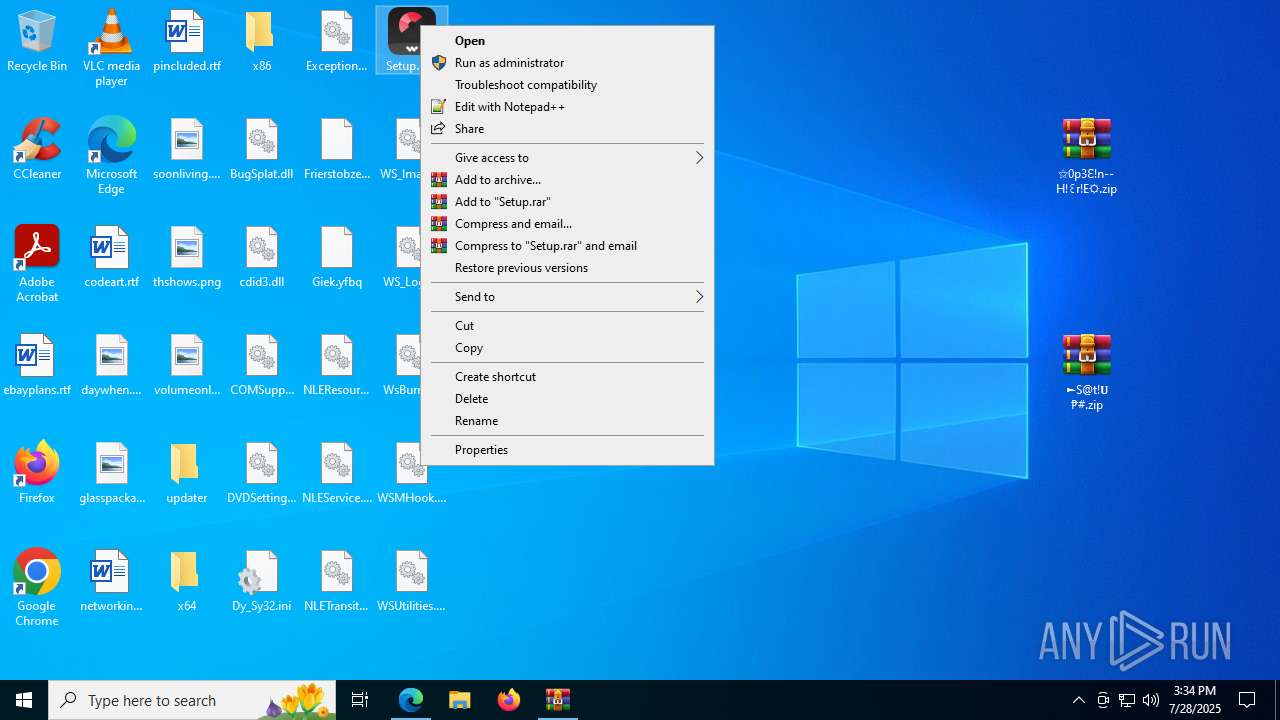Select the volumeonl image file icon
Screen dimensions: 1280x720
[187, 365]
